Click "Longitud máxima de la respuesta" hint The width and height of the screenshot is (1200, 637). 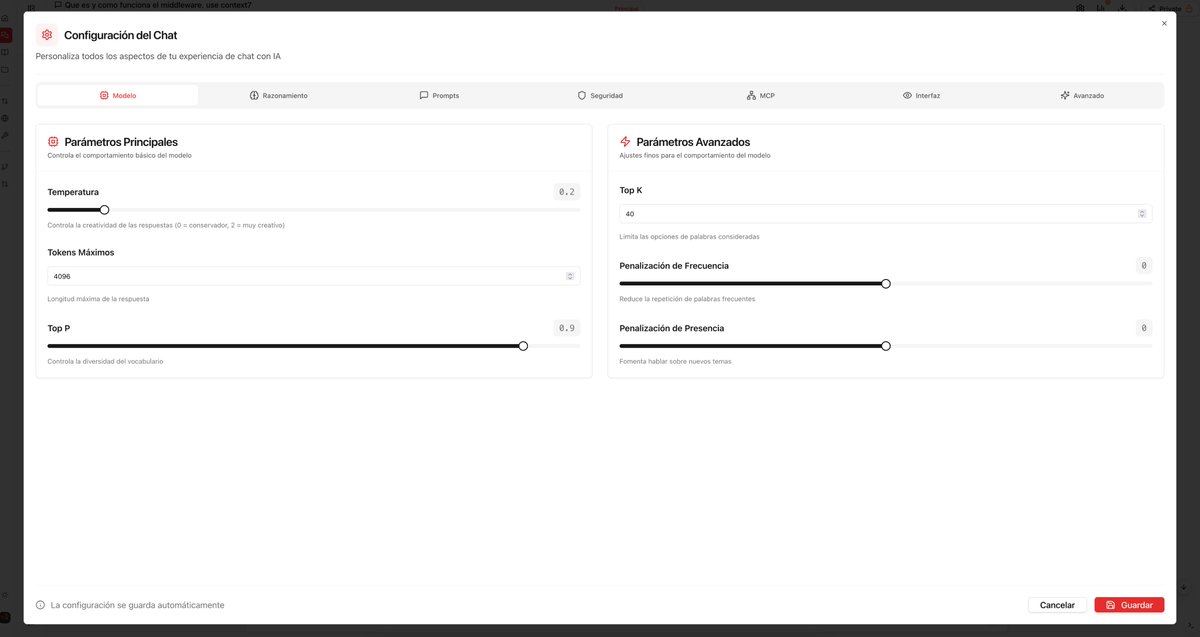98,299
